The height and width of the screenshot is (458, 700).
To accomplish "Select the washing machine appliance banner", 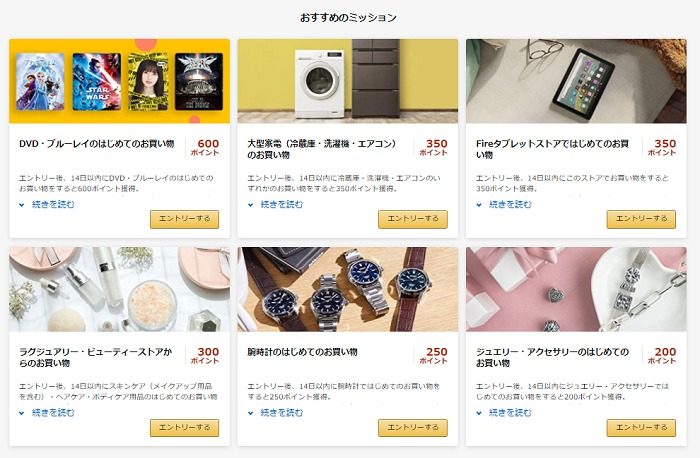I will [348, 81].
